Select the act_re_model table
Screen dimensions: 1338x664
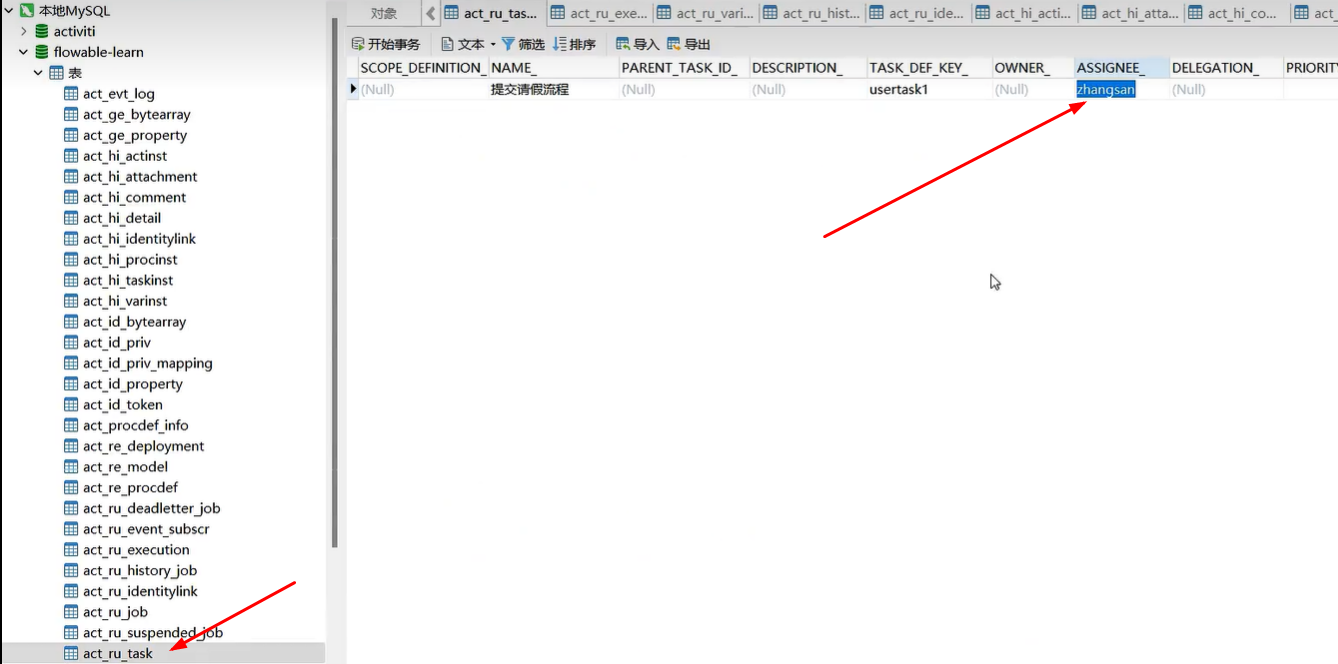coord(126,467)
